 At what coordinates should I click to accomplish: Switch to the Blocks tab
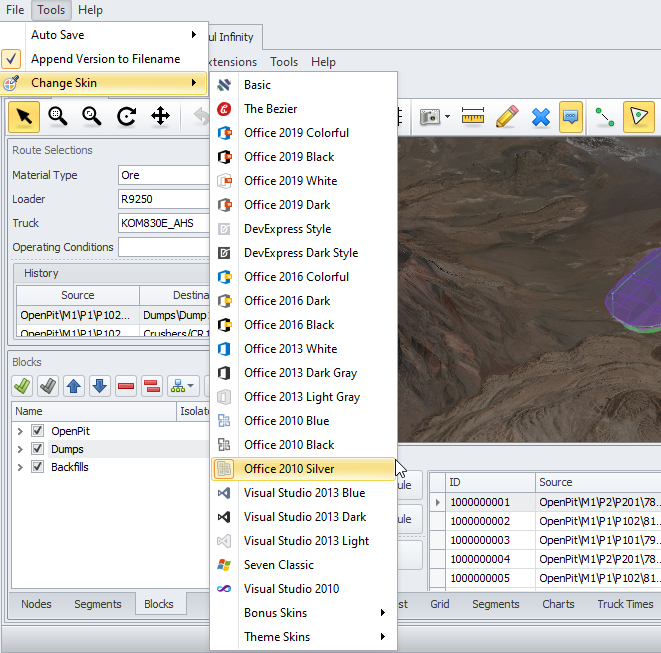159,604
